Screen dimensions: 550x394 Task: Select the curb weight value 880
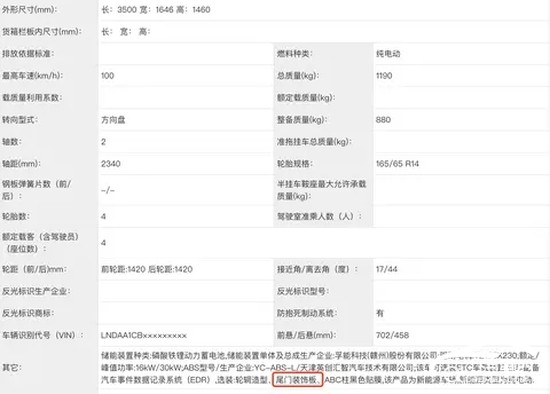click(x=383, y=120)
